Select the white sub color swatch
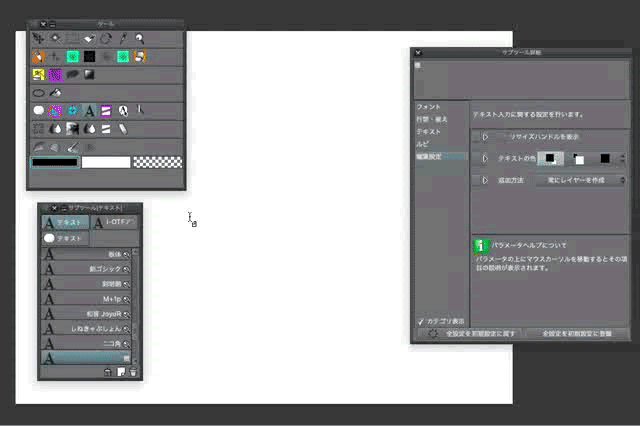The width and height of the screenshot is (640, 426). (x=106, y=162)
